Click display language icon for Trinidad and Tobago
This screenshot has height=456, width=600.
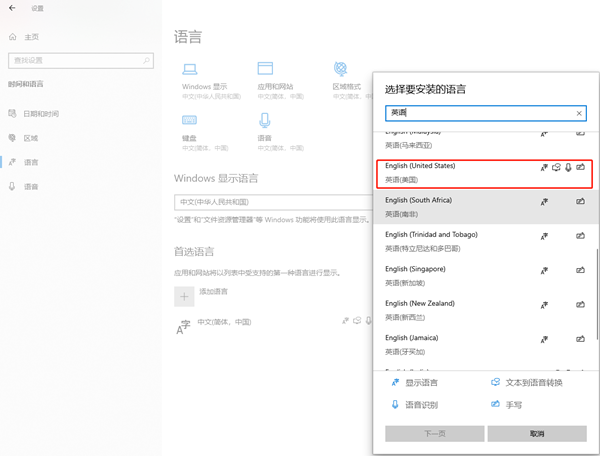[544, 236]
